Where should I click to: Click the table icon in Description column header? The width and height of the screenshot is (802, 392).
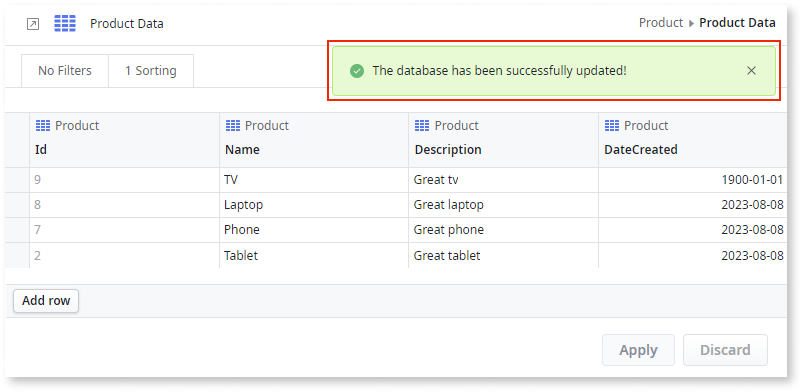422,125
